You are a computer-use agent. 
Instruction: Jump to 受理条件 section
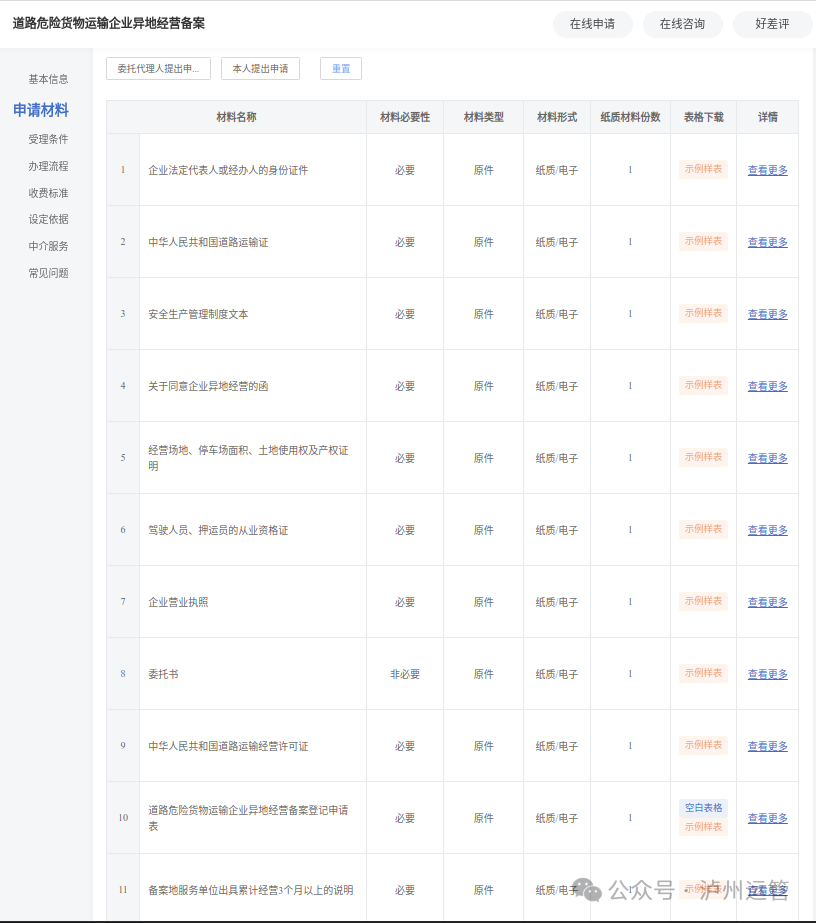tap(48, 139)
